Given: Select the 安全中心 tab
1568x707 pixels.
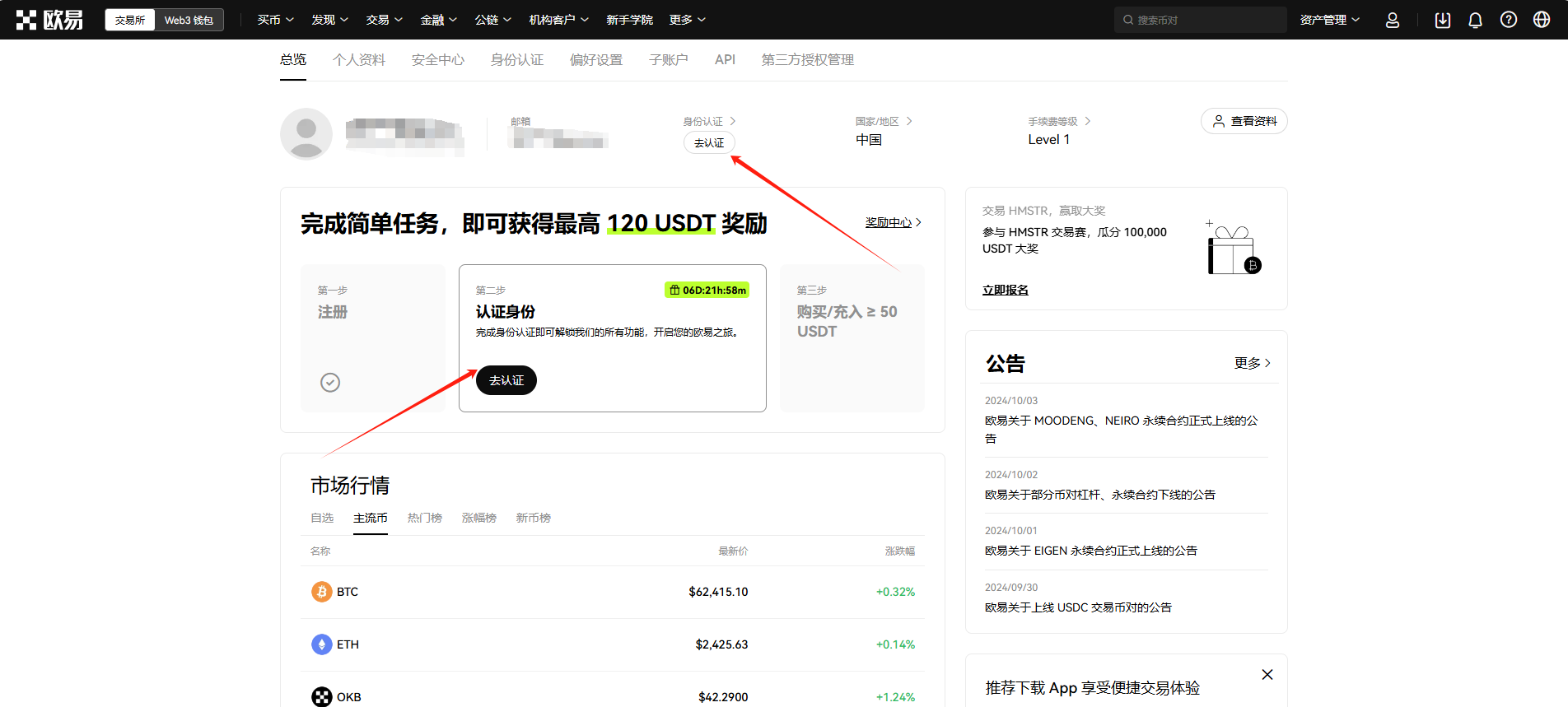Looking at the screenshot, I should coord(438,59).
